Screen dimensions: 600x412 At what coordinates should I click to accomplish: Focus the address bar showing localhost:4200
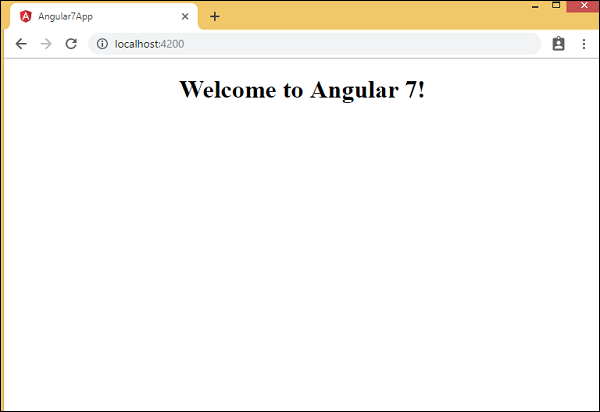(x=315, y=44)
